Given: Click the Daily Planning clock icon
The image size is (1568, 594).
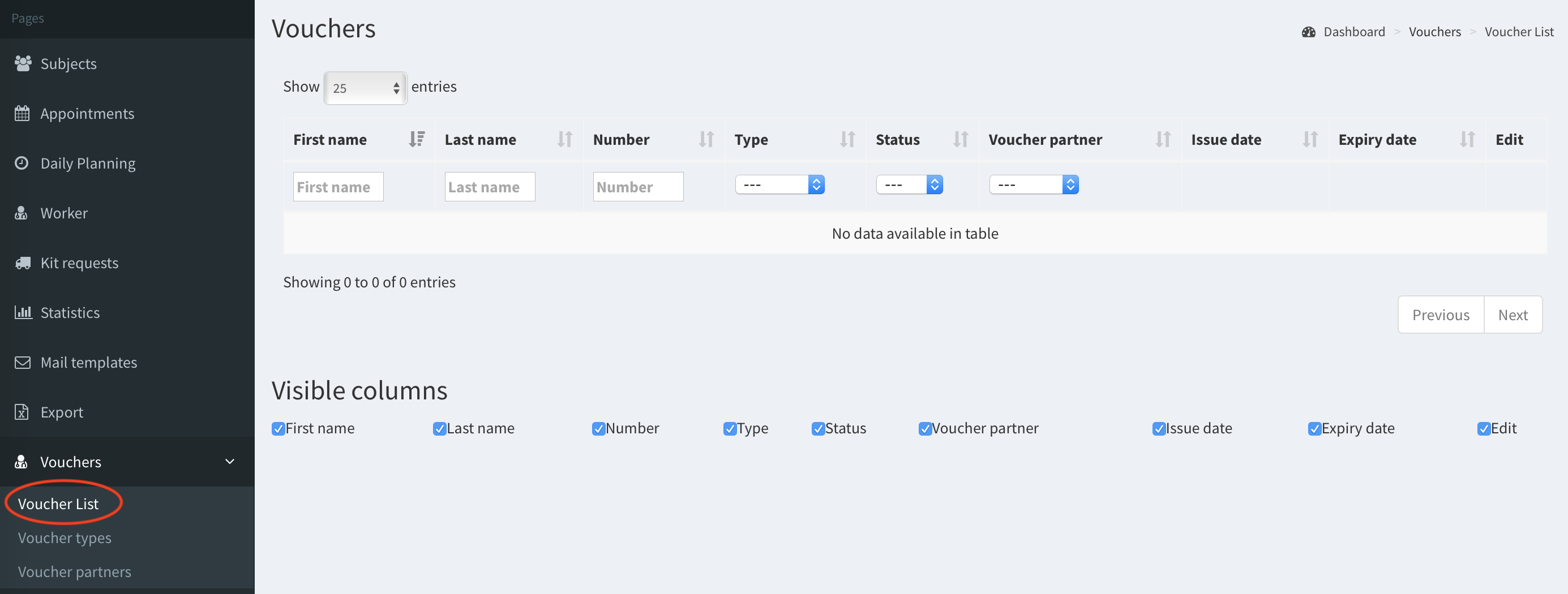Looking at the screenshot, I should (22, 163).
